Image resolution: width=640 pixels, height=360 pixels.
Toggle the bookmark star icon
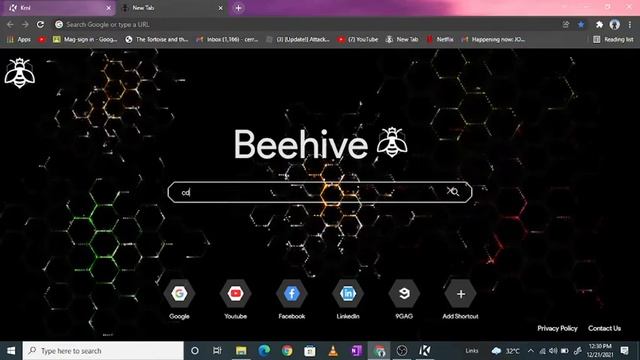click(x=581, y=24)
